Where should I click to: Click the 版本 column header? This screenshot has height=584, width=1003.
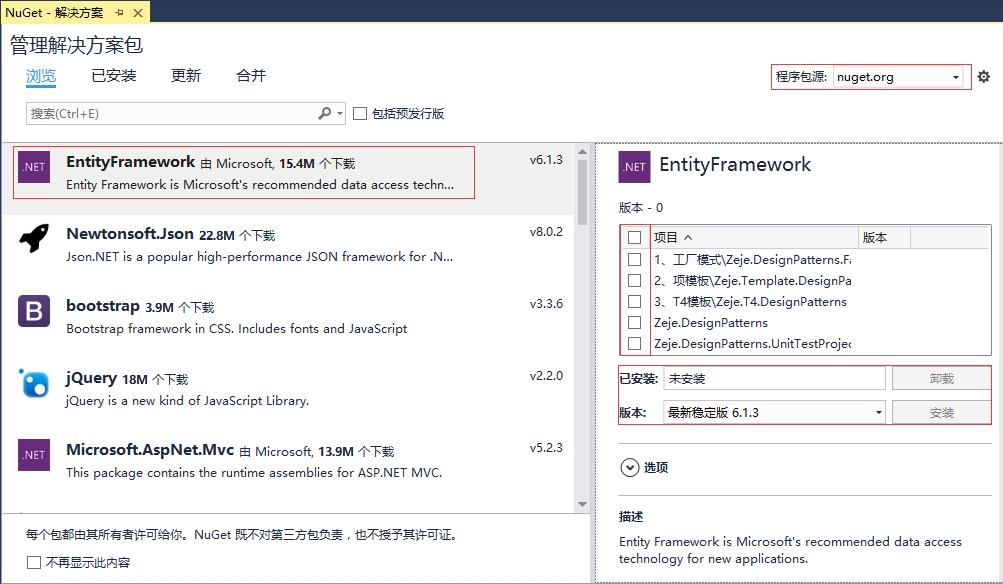click(885, 237)
